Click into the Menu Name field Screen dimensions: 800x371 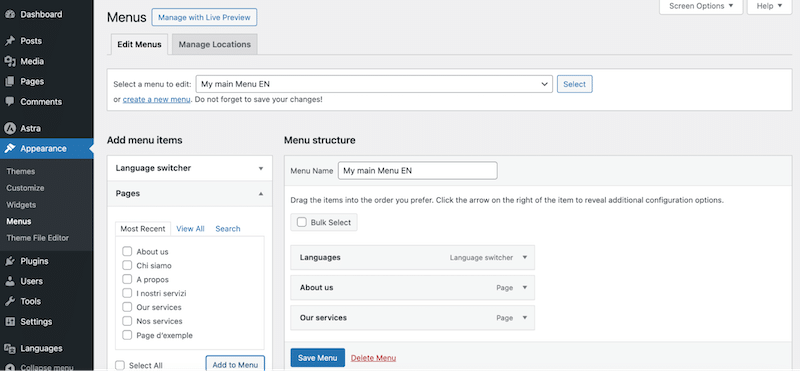pyautogui.click(x=417, y=171)
